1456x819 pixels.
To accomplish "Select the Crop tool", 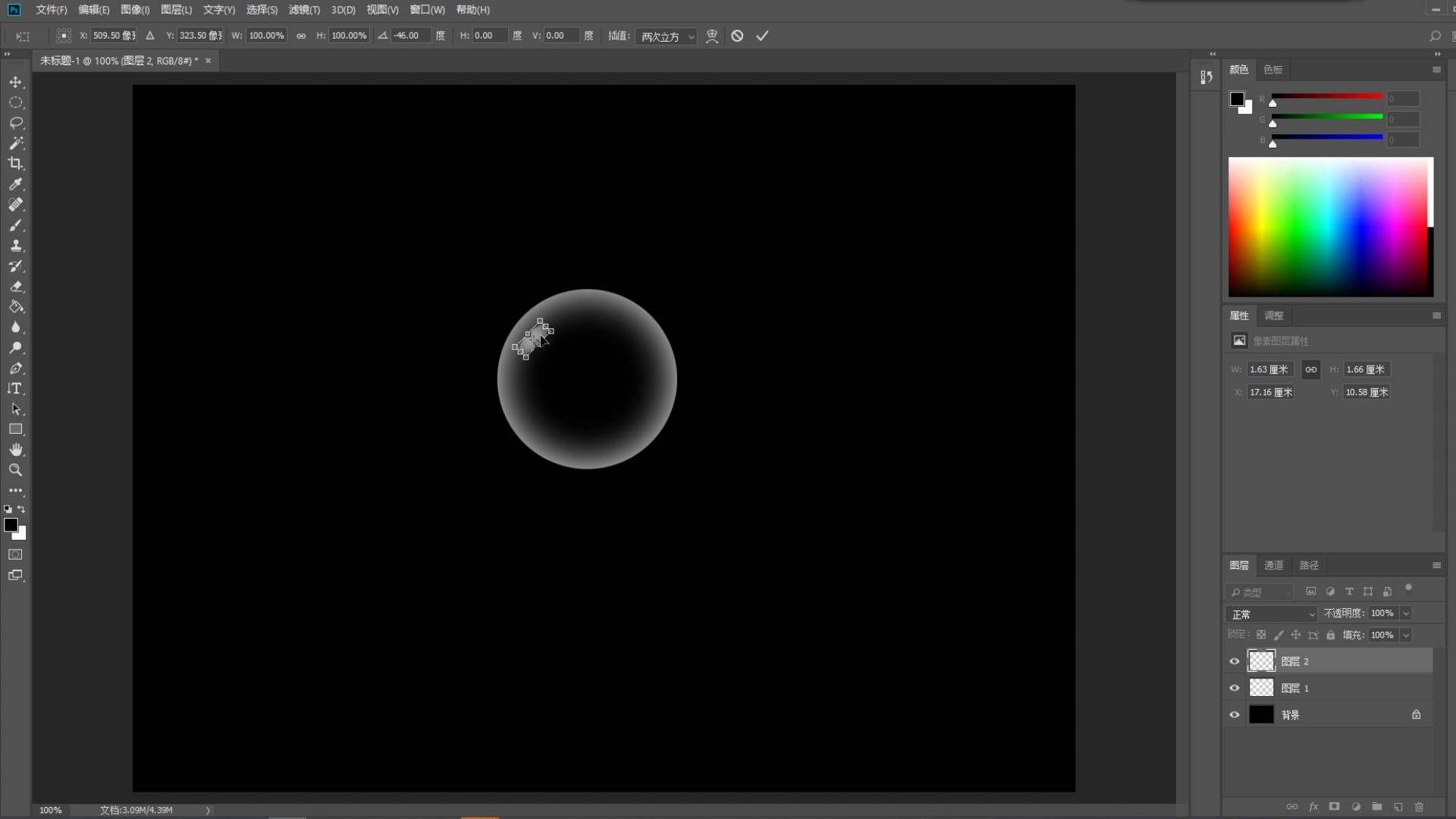I will [x=15, y=164].
